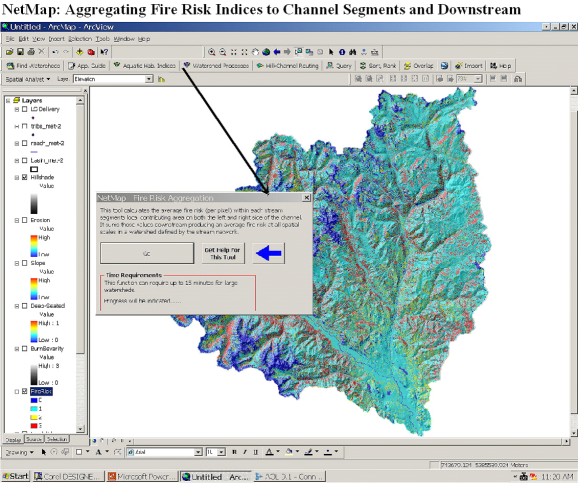Uncheck the FireRisk layer checkbox

(x=25, y=391)
